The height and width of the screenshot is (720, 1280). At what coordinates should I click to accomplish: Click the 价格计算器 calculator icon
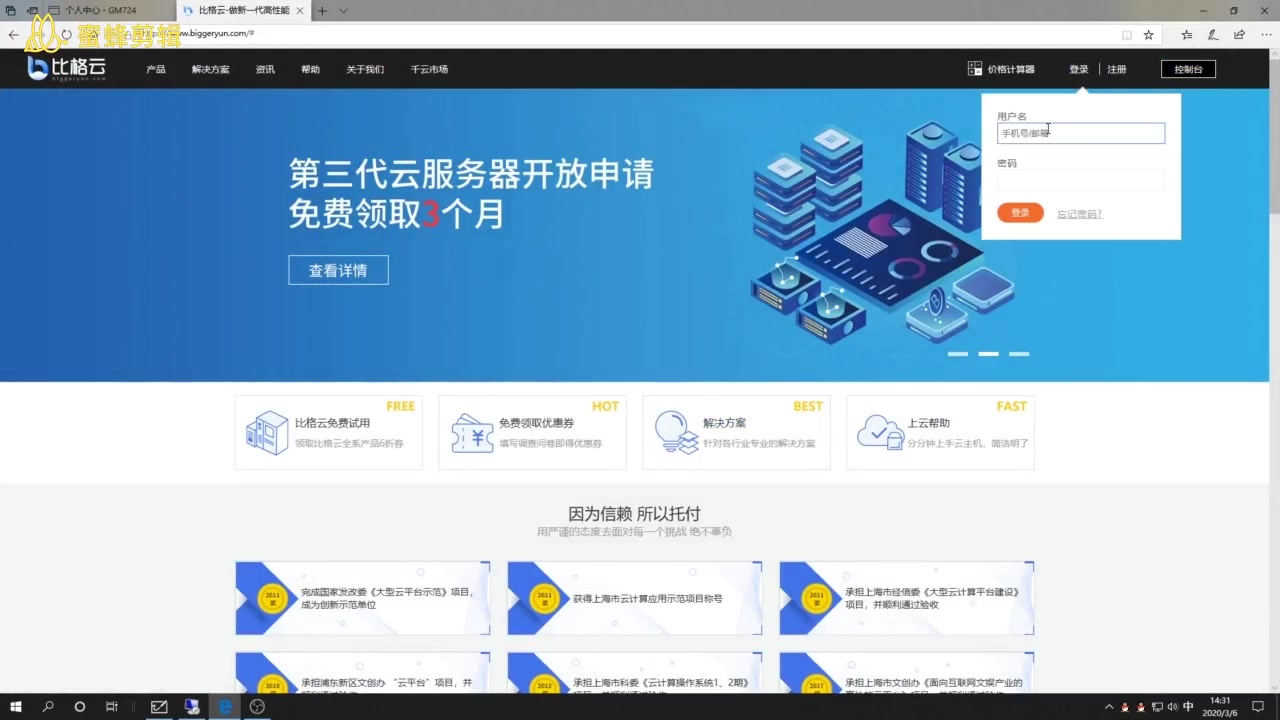click(975, 69)
